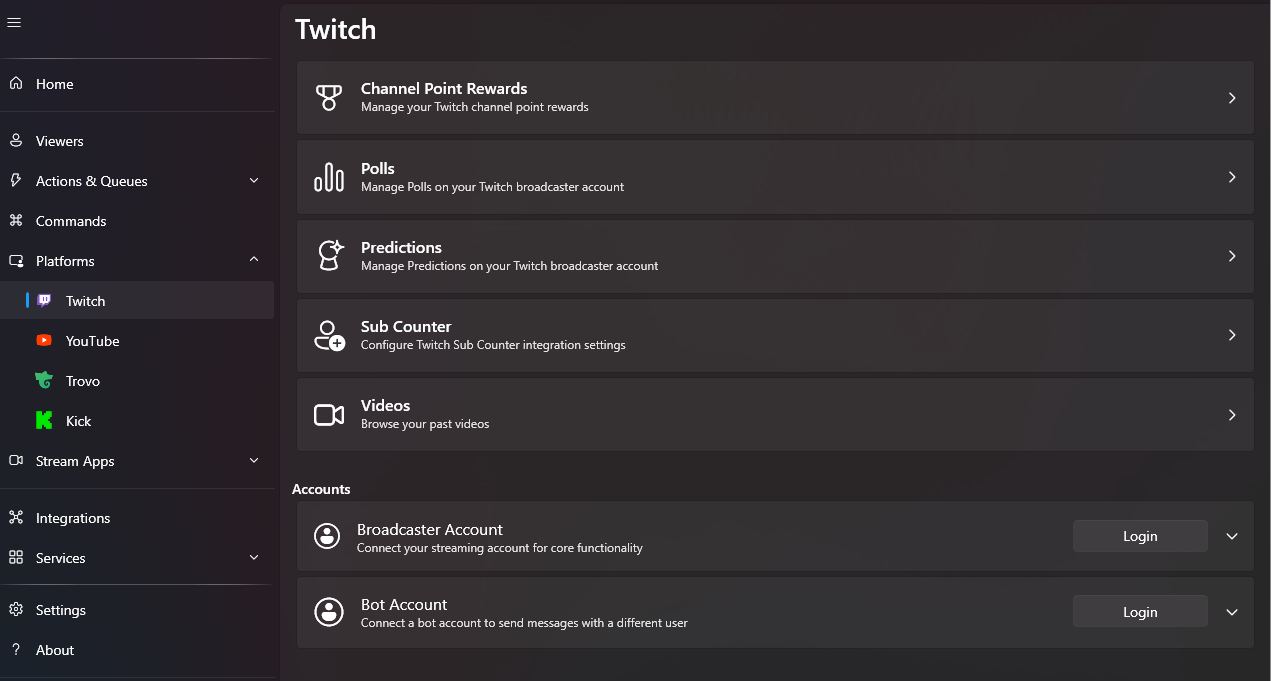Collapse the Platforms section
Screen dimensions: 1271x681
click(254, 260)
